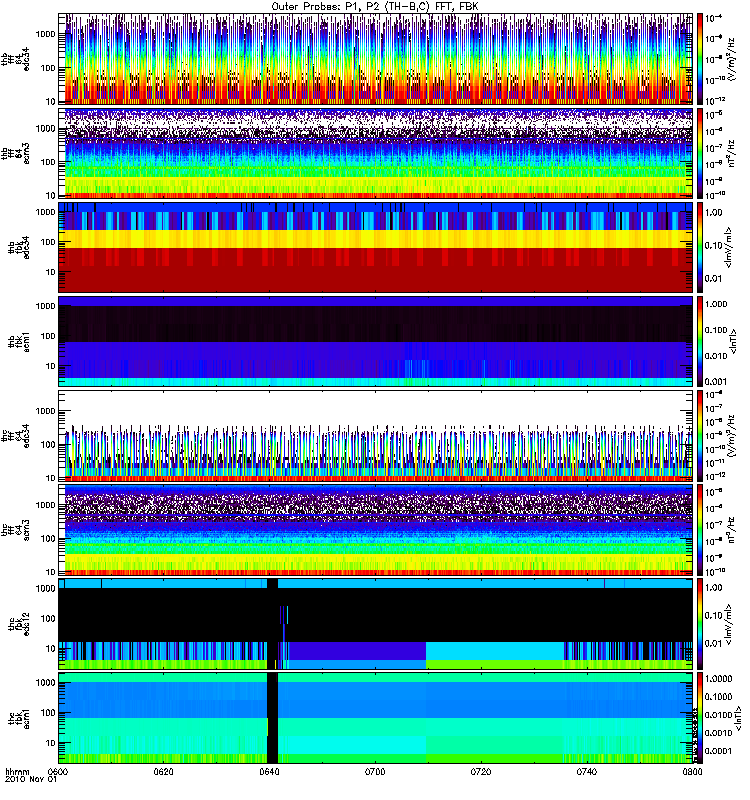Click the 0800 time axis label

click(x=692, y=771)
